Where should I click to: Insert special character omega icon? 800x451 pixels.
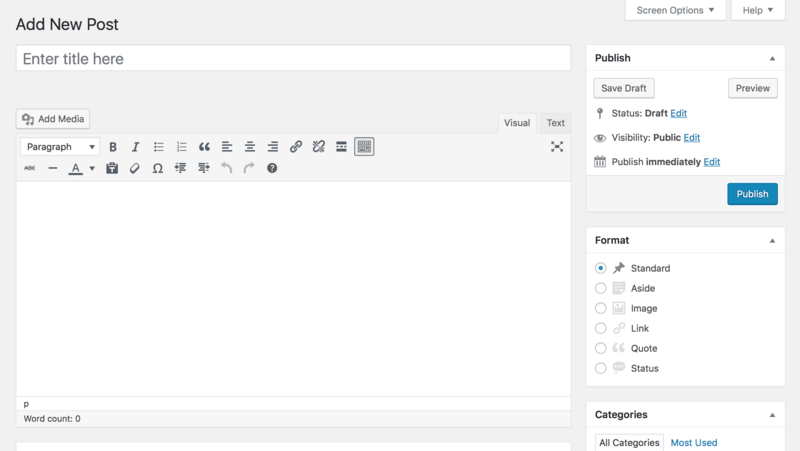pyautogui.click(x=158, y=168)
